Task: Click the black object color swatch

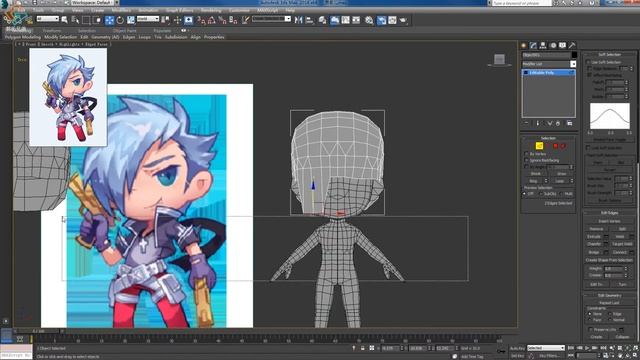Action: [x=574, y=55]
